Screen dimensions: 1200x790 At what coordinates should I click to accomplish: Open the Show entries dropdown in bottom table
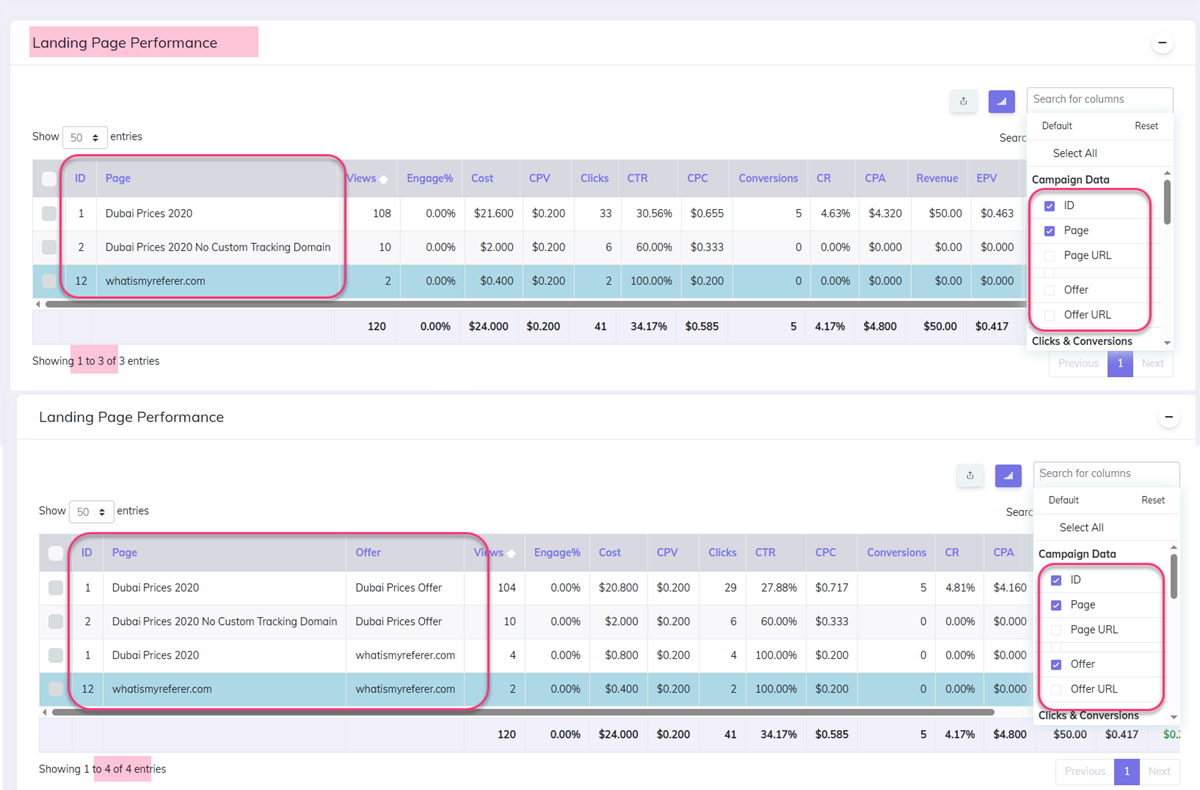(91, 511)
